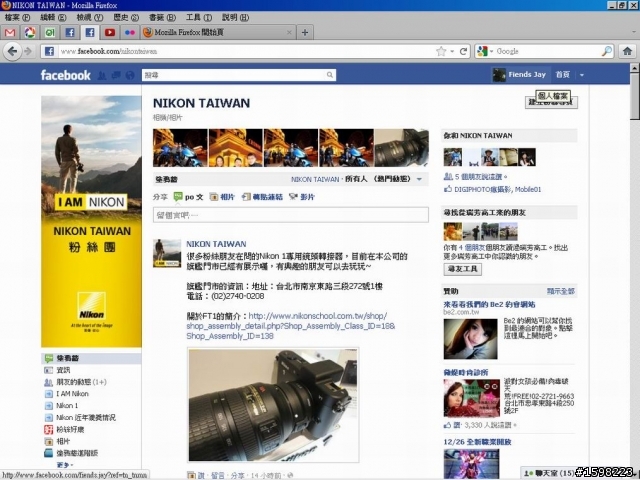Open Facebook messages icon

[116, 75]
